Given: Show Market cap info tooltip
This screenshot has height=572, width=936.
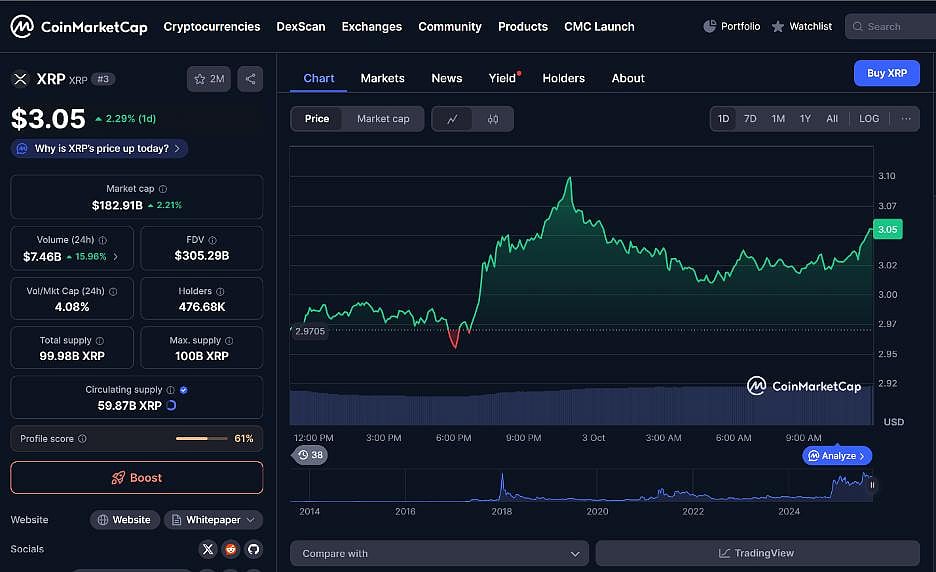Looking at the screenshot, I should tap(163, 189).
